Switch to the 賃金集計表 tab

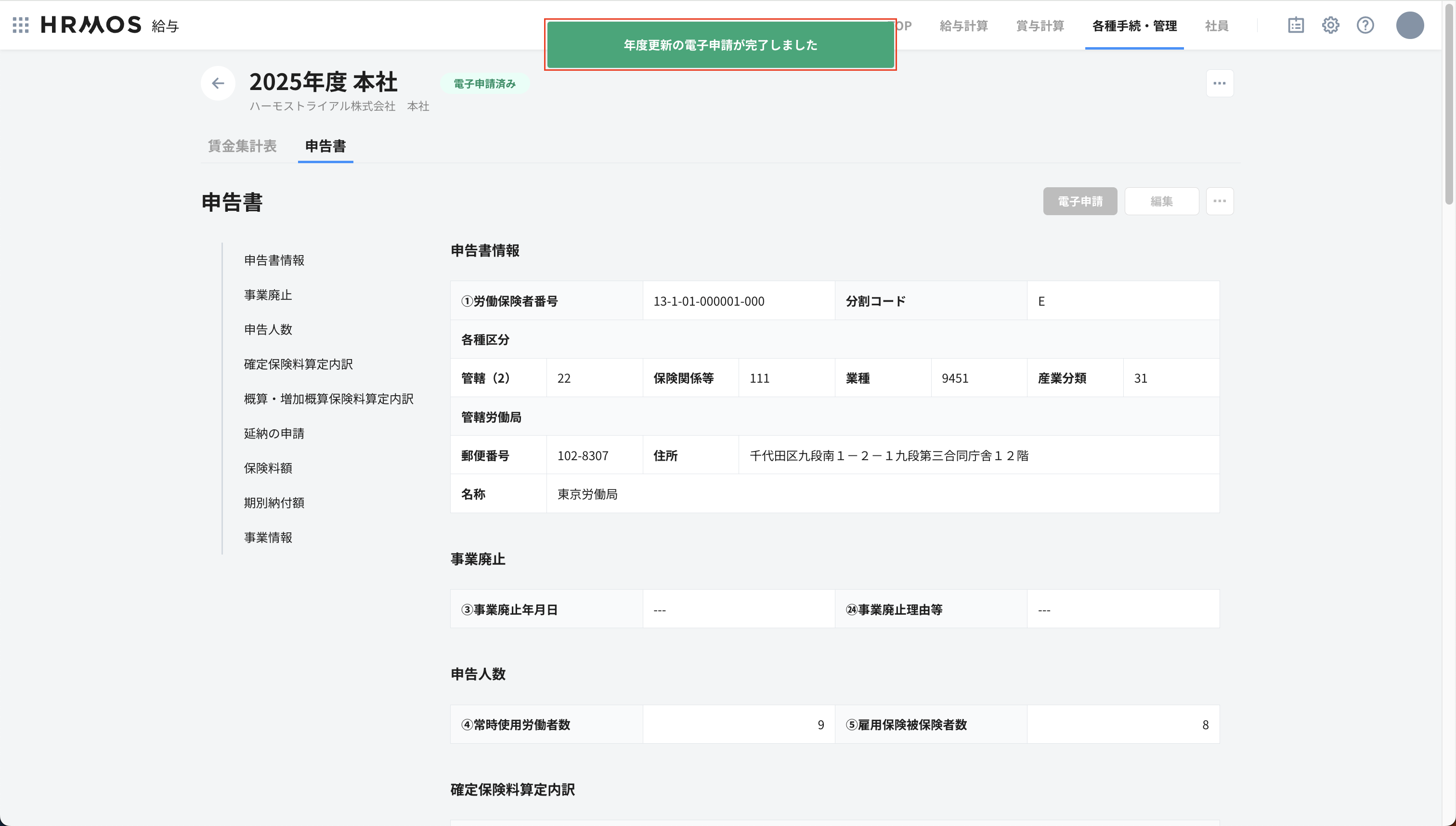[x=242, y=146]
